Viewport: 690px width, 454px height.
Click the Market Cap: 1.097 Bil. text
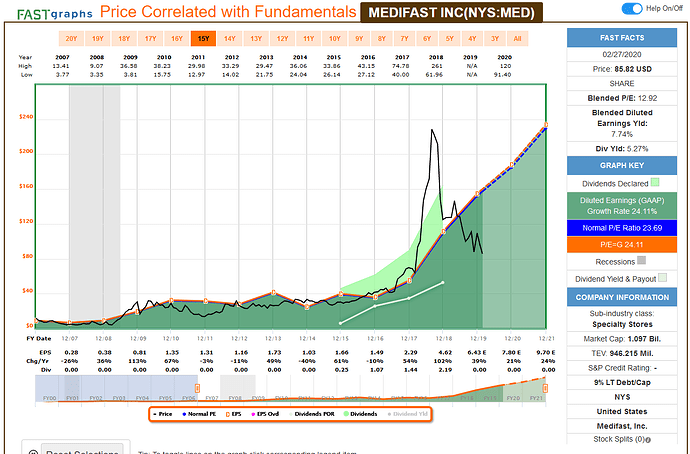click(x=622, y=339)
